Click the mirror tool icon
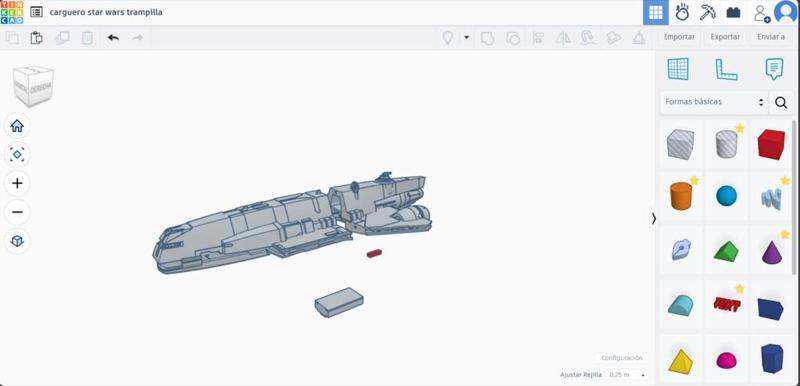Viewport: 800px width, 386px height. pos(563,38)
